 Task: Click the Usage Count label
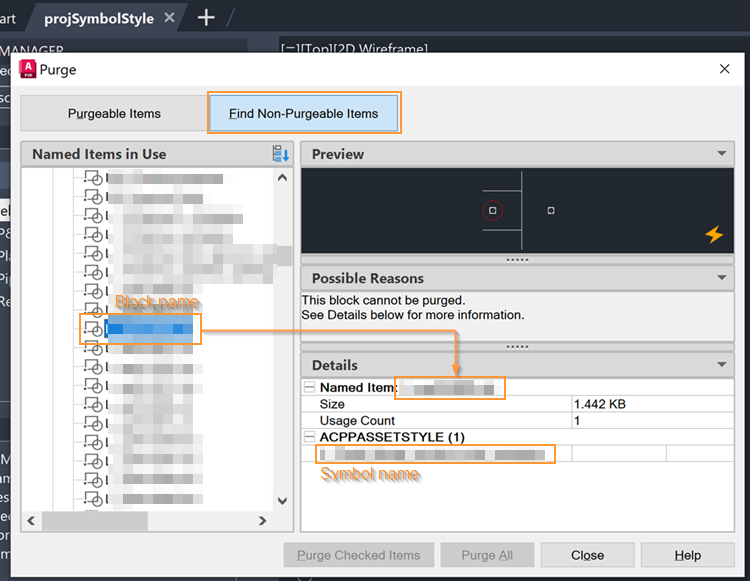point(357,420)
